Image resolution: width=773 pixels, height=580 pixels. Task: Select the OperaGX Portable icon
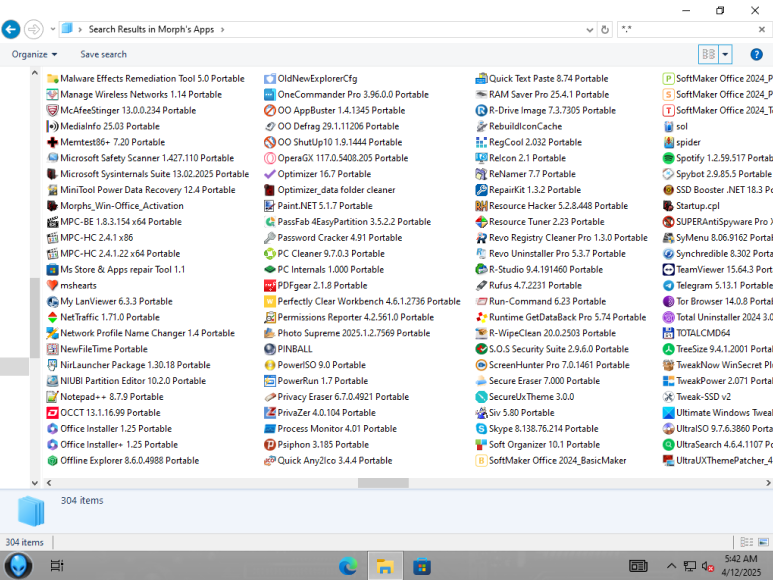[270, 158]
